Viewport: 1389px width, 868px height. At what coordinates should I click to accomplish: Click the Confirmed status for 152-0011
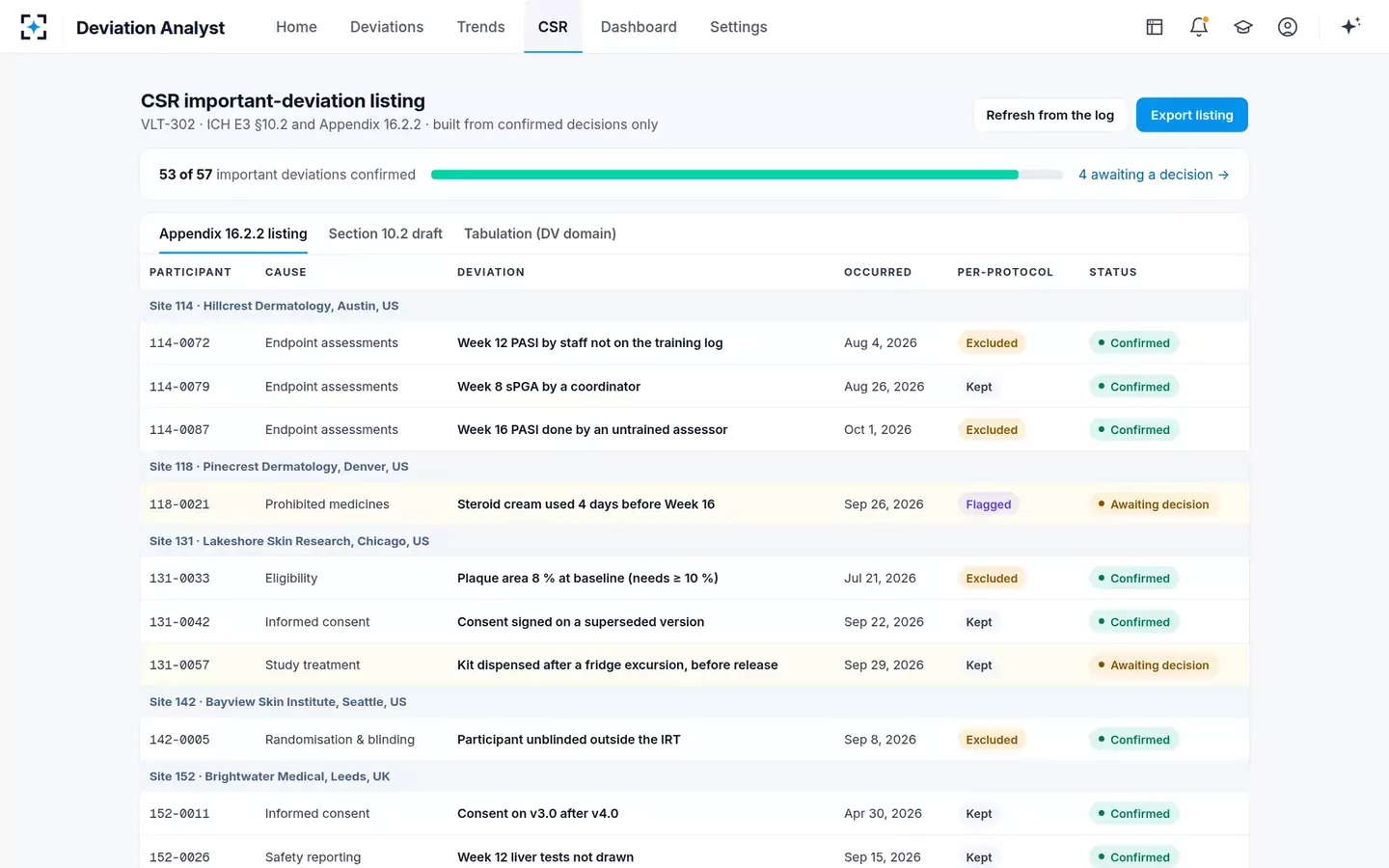click(x=1134, y=814)
